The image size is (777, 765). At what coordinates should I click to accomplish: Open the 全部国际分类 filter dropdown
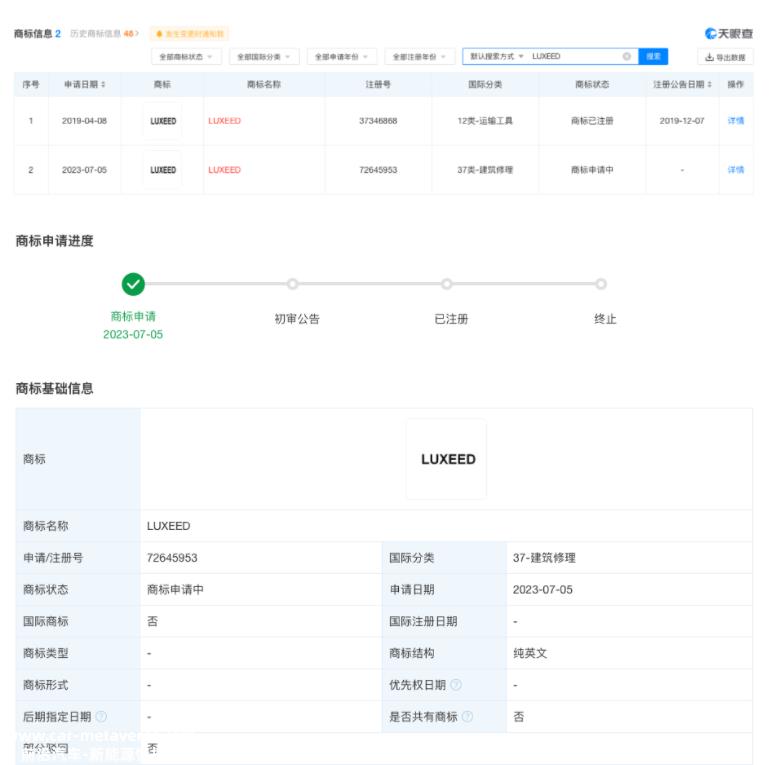tap(264, 57)
